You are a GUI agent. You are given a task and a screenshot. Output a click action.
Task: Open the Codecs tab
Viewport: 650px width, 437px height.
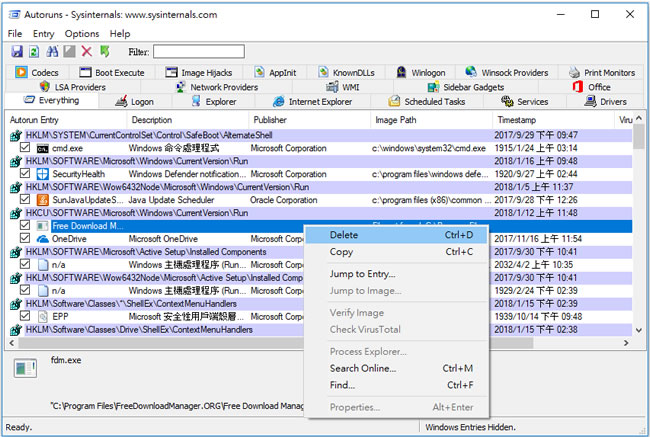37,73
